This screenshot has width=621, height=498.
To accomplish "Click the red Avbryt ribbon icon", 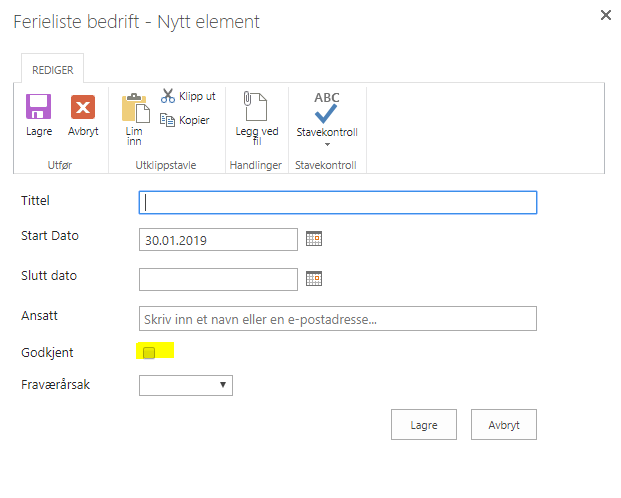I will tap(83, 108).
